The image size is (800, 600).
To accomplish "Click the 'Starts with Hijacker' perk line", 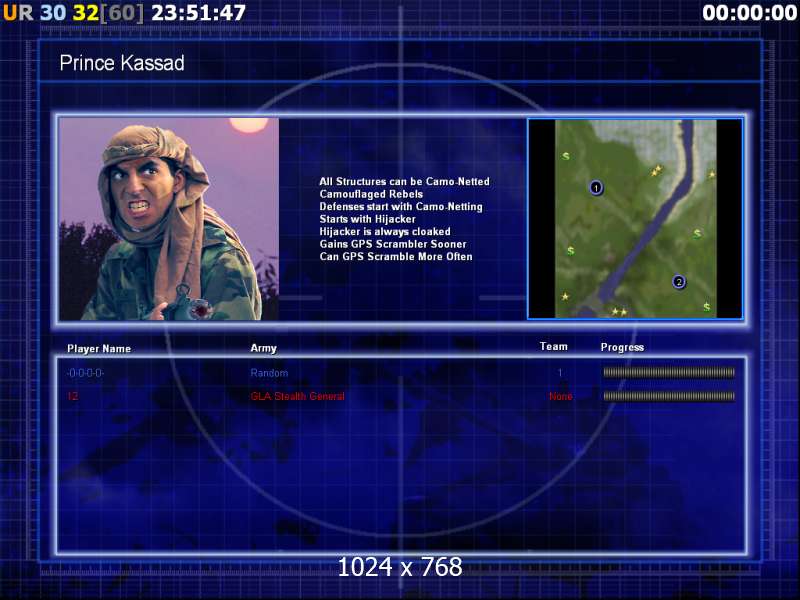I will click(367, 219).
